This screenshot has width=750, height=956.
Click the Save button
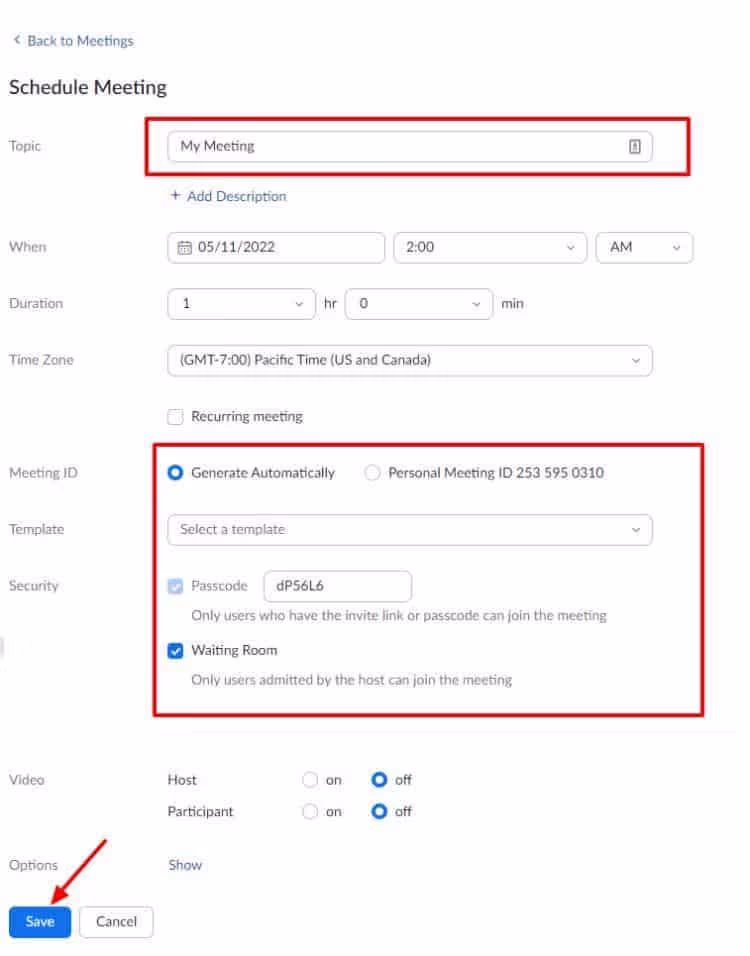(x=40, y=922)
